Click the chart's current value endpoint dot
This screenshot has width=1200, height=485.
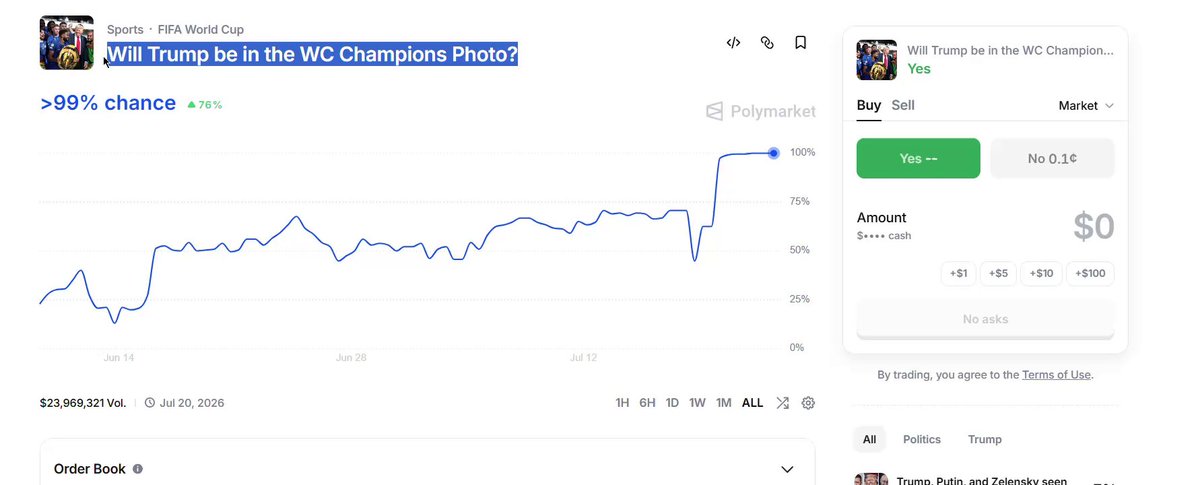(x=774, y=153)
